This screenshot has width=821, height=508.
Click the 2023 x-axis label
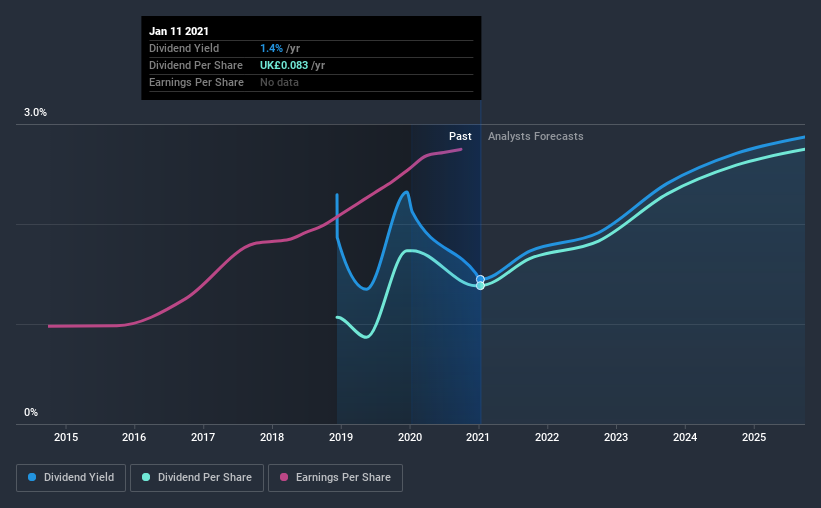(616, 437)
